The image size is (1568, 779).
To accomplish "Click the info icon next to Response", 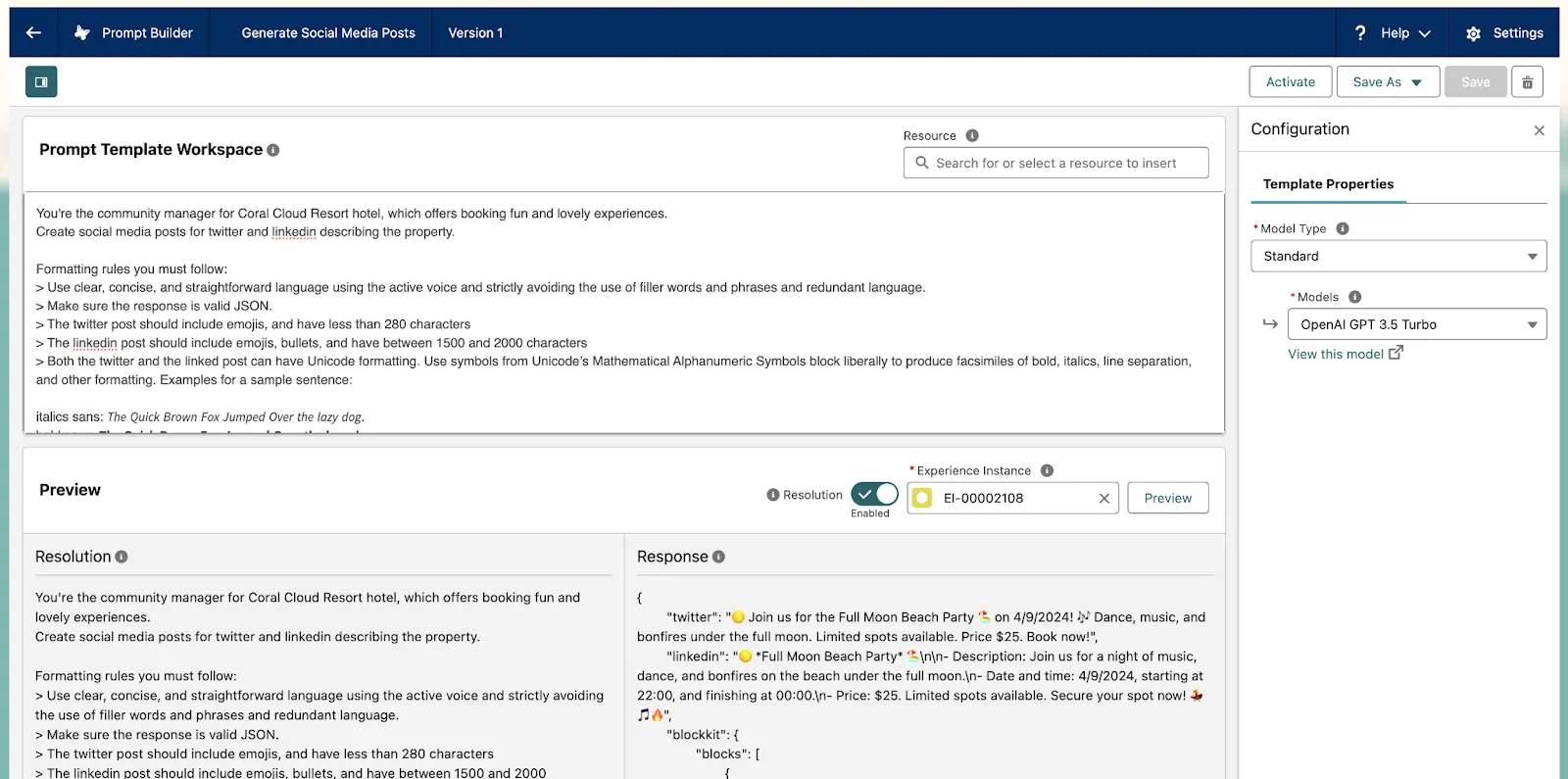I will point(718,557).
